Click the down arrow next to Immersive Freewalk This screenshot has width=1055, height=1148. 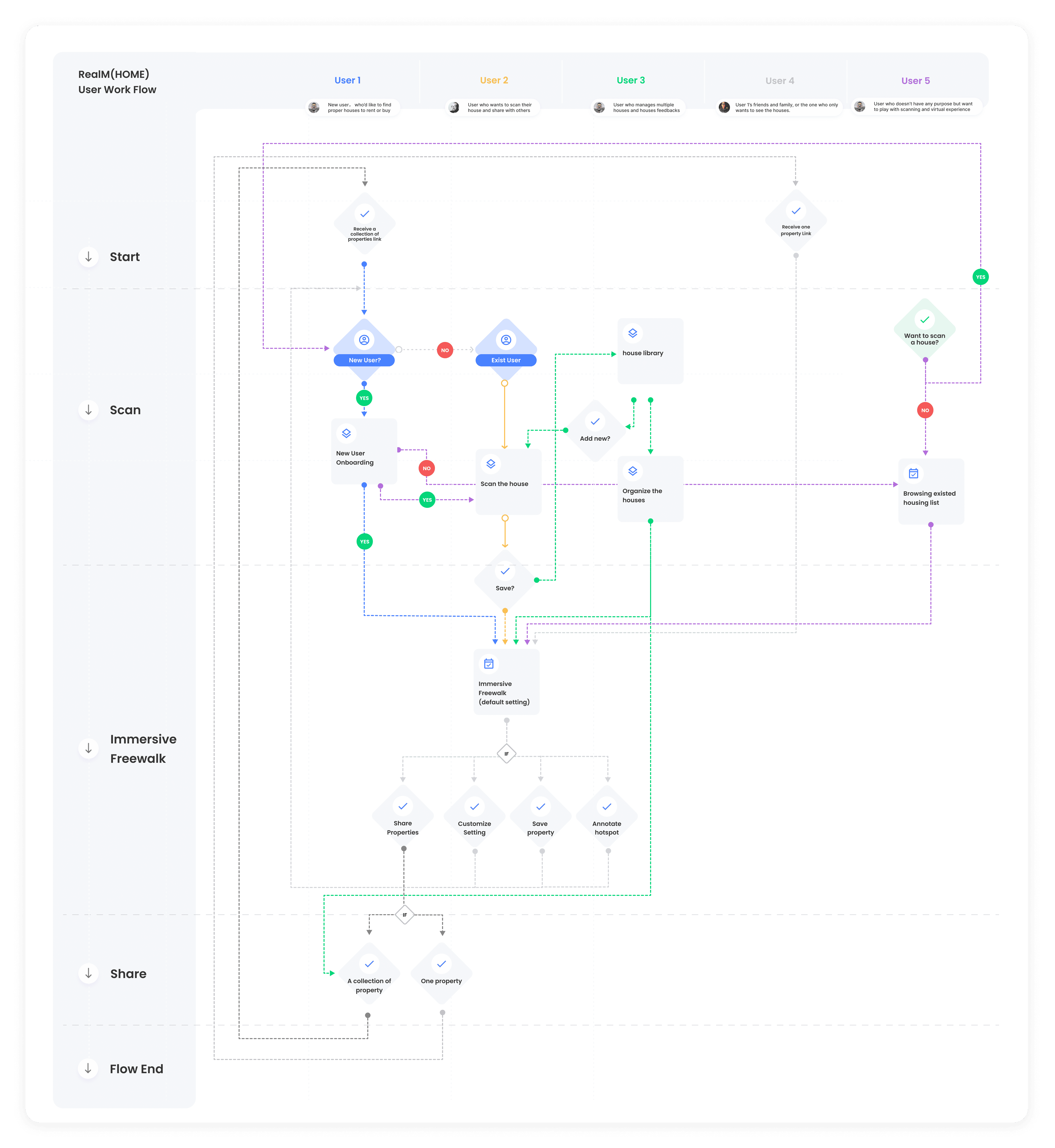89,748
